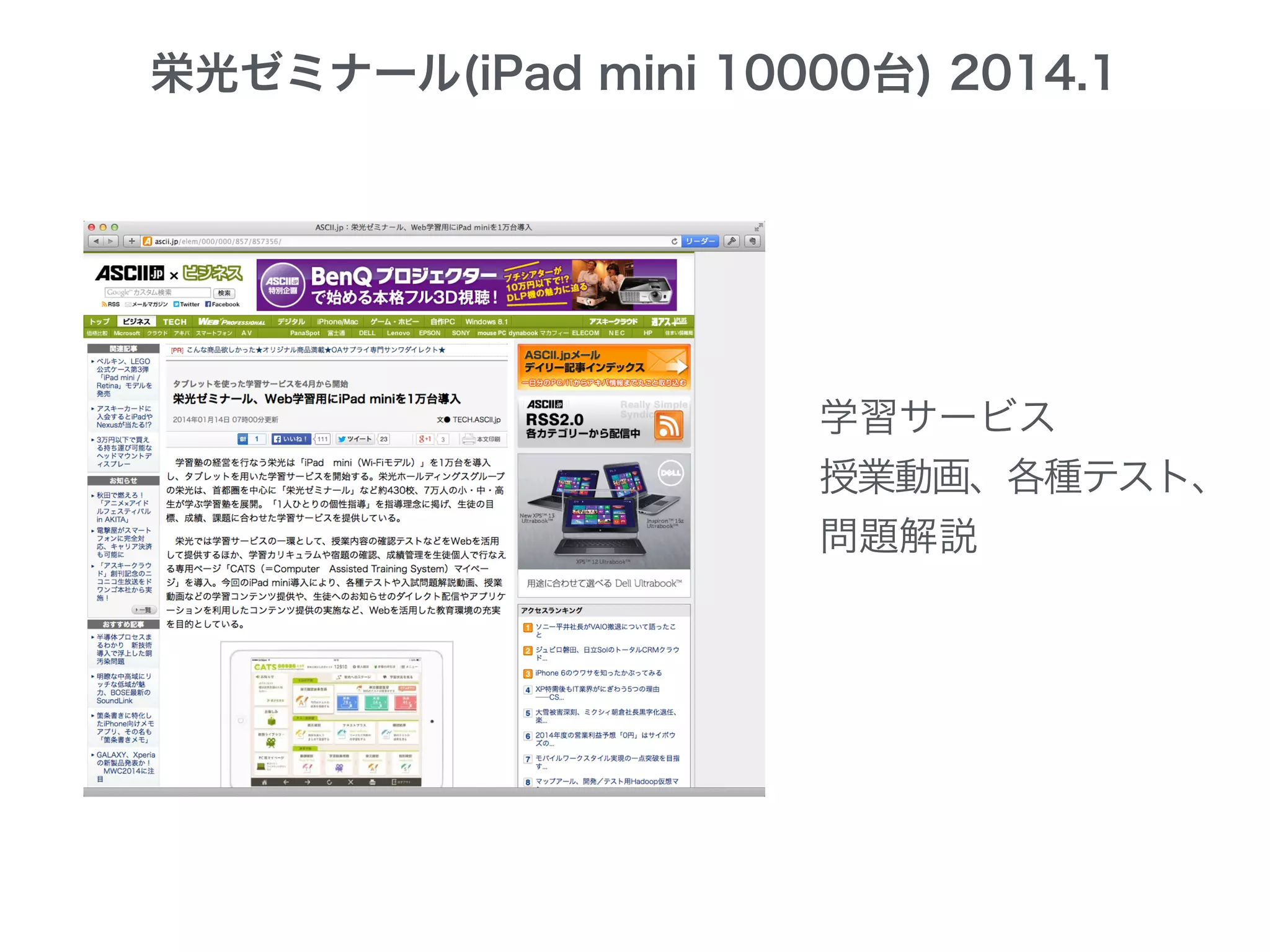Open the RSS feed link under search

110,304
